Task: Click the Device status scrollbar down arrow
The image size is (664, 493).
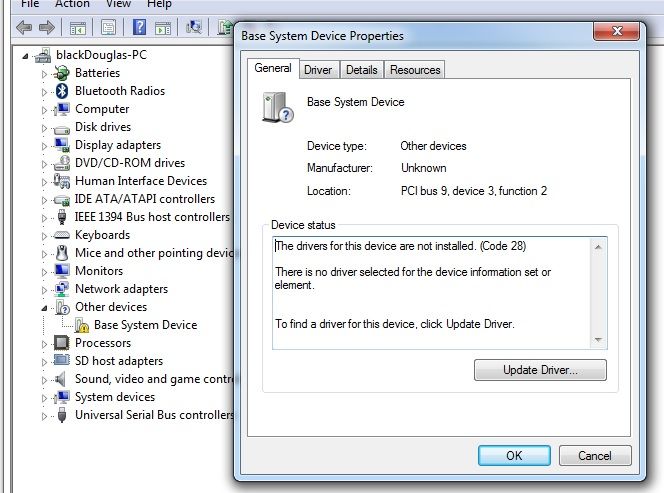Action: pos(598,341)
